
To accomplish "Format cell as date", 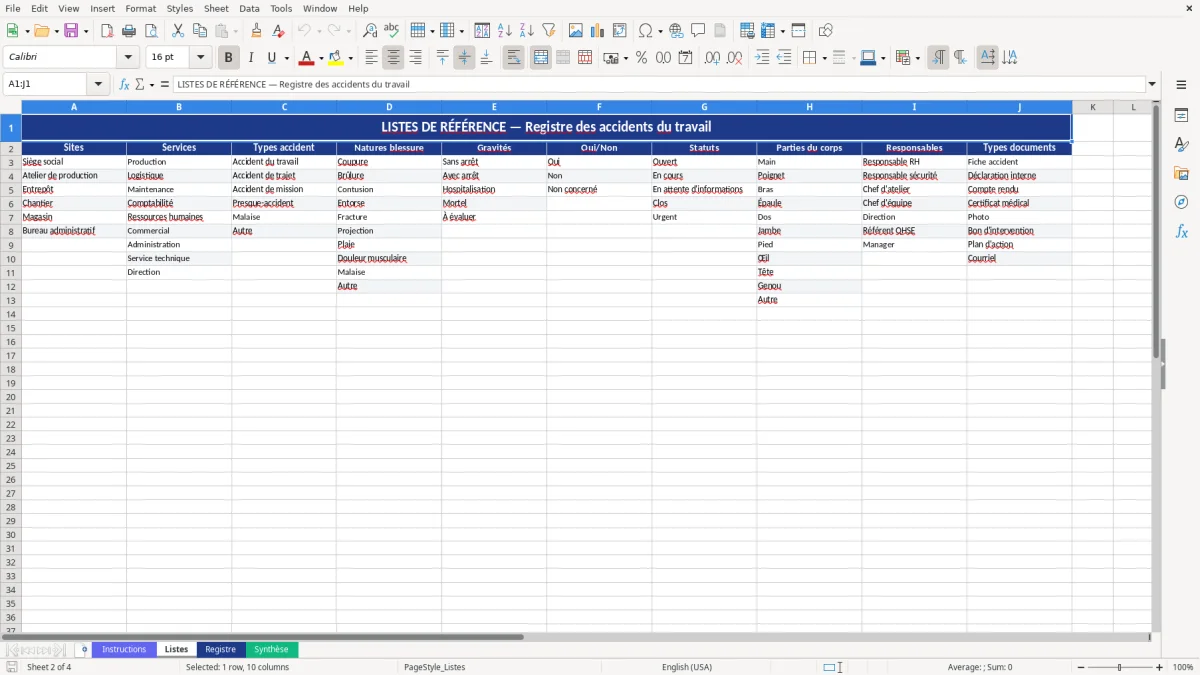I will 685,58.
